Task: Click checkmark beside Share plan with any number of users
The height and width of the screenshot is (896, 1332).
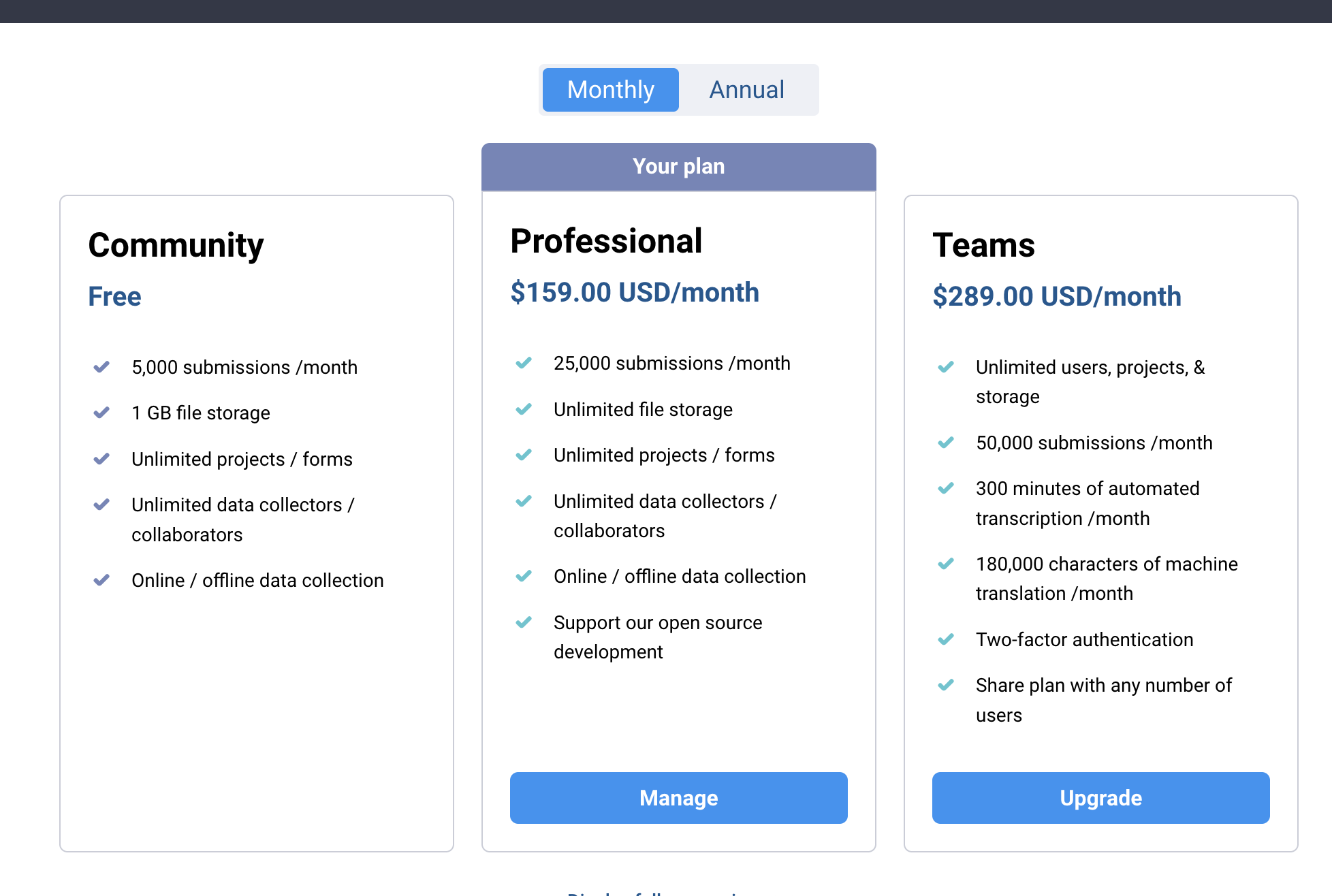Action: pos(946,685)
